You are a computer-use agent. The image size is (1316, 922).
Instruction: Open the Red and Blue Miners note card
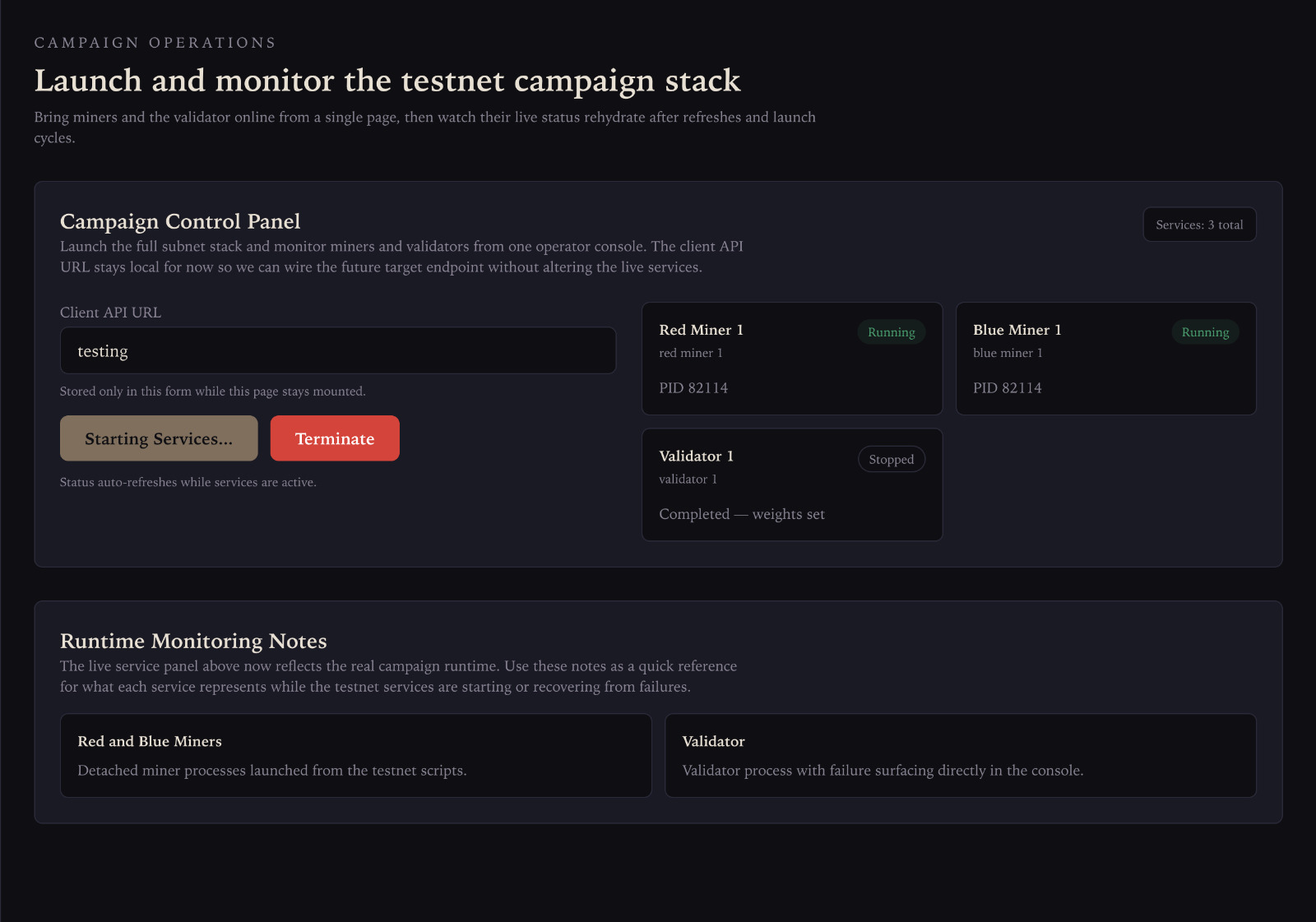click(x=355, y=755)
